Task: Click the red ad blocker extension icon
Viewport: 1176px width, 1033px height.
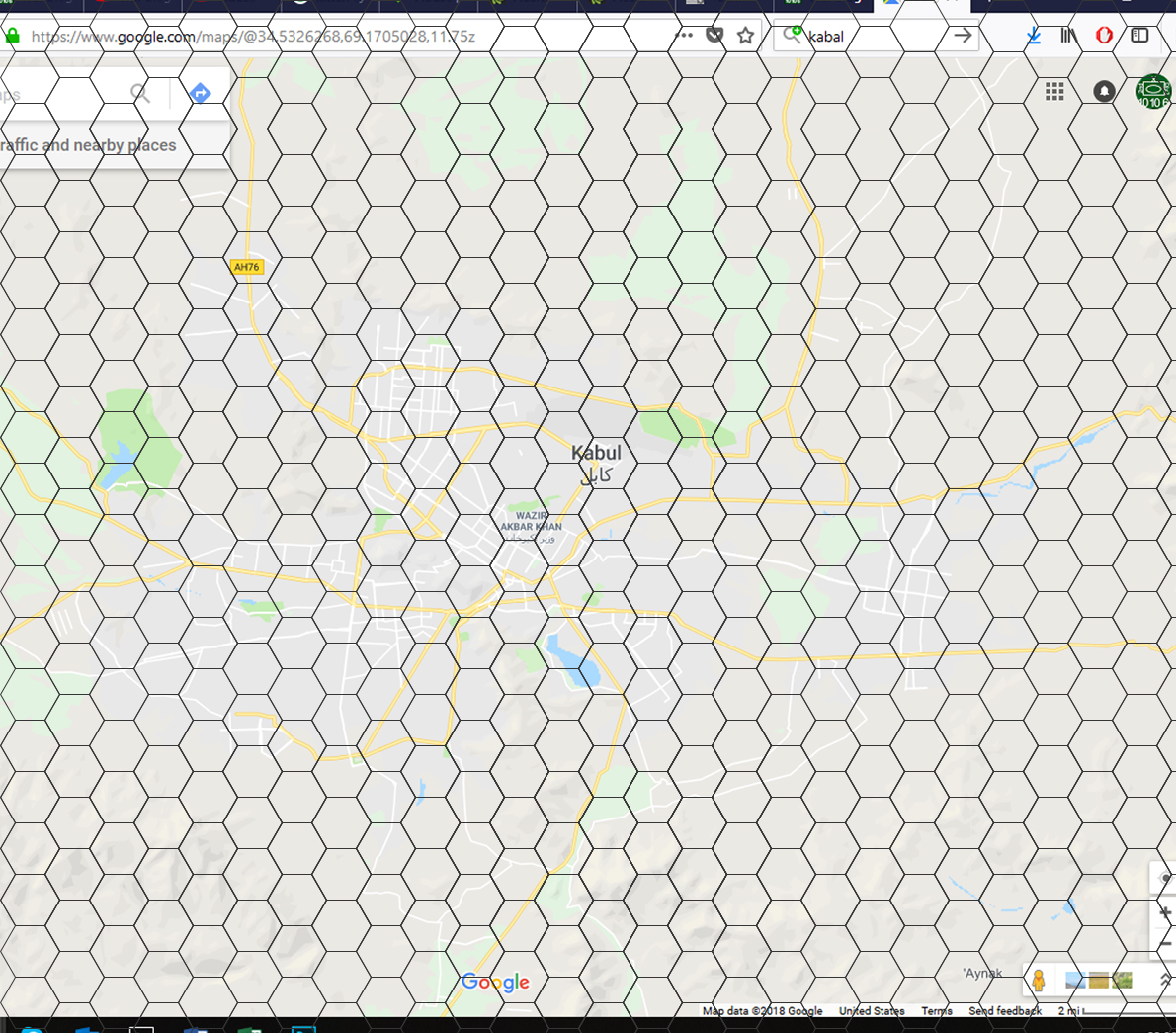Action: coord(1104,36)
